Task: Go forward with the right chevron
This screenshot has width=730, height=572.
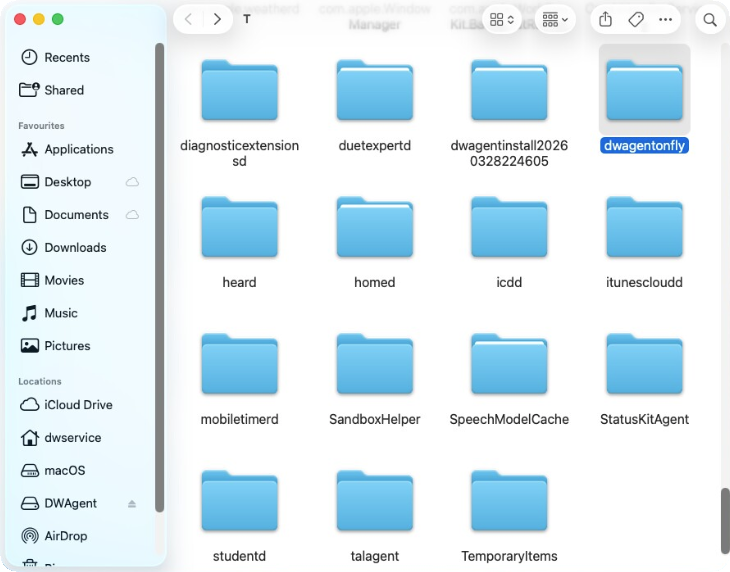Action: pyautogui.click(x=217, y=19)
